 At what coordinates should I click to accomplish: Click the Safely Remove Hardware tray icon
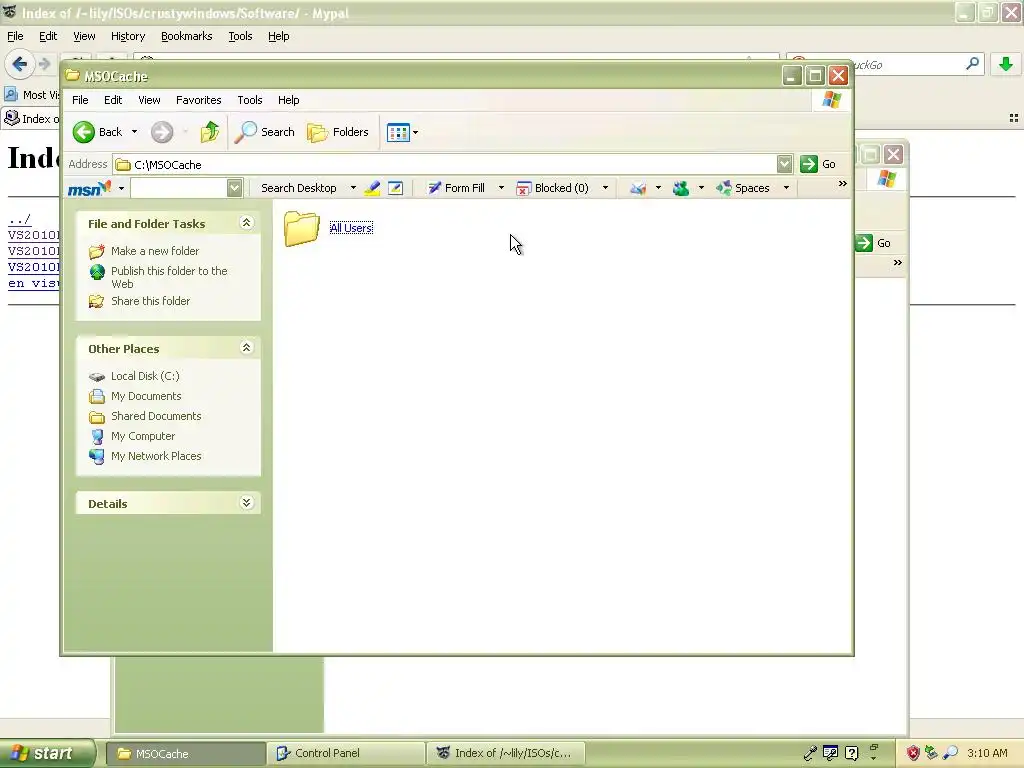[931, 754]
